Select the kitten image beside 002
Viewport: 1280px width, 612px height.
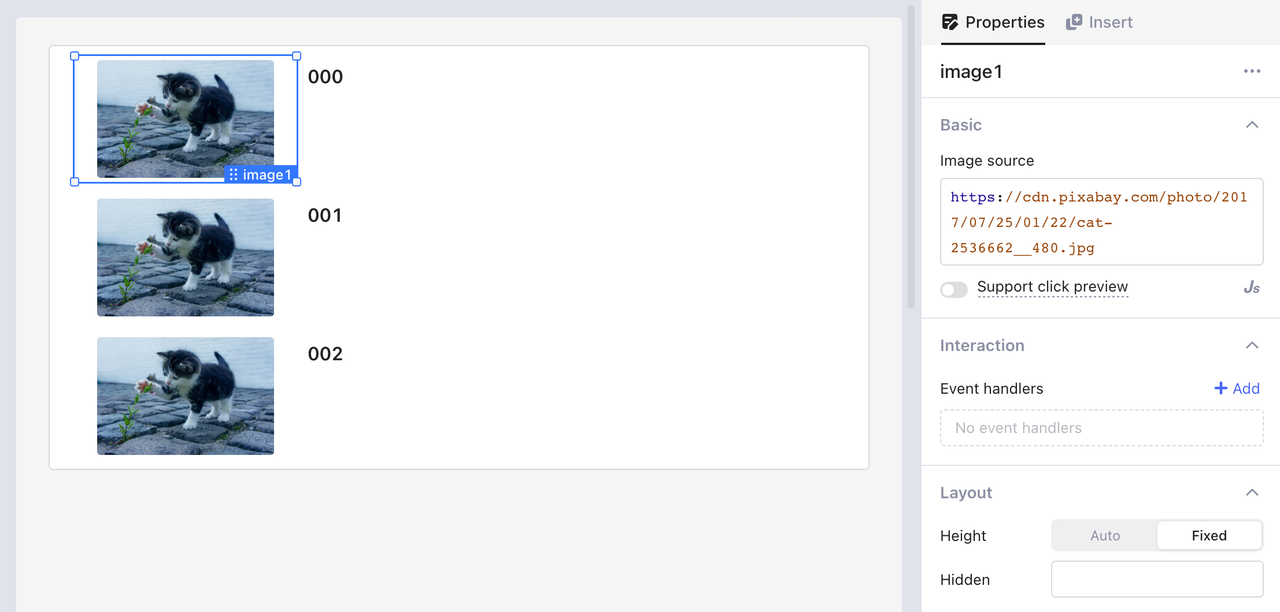click(x=185, y=396)
